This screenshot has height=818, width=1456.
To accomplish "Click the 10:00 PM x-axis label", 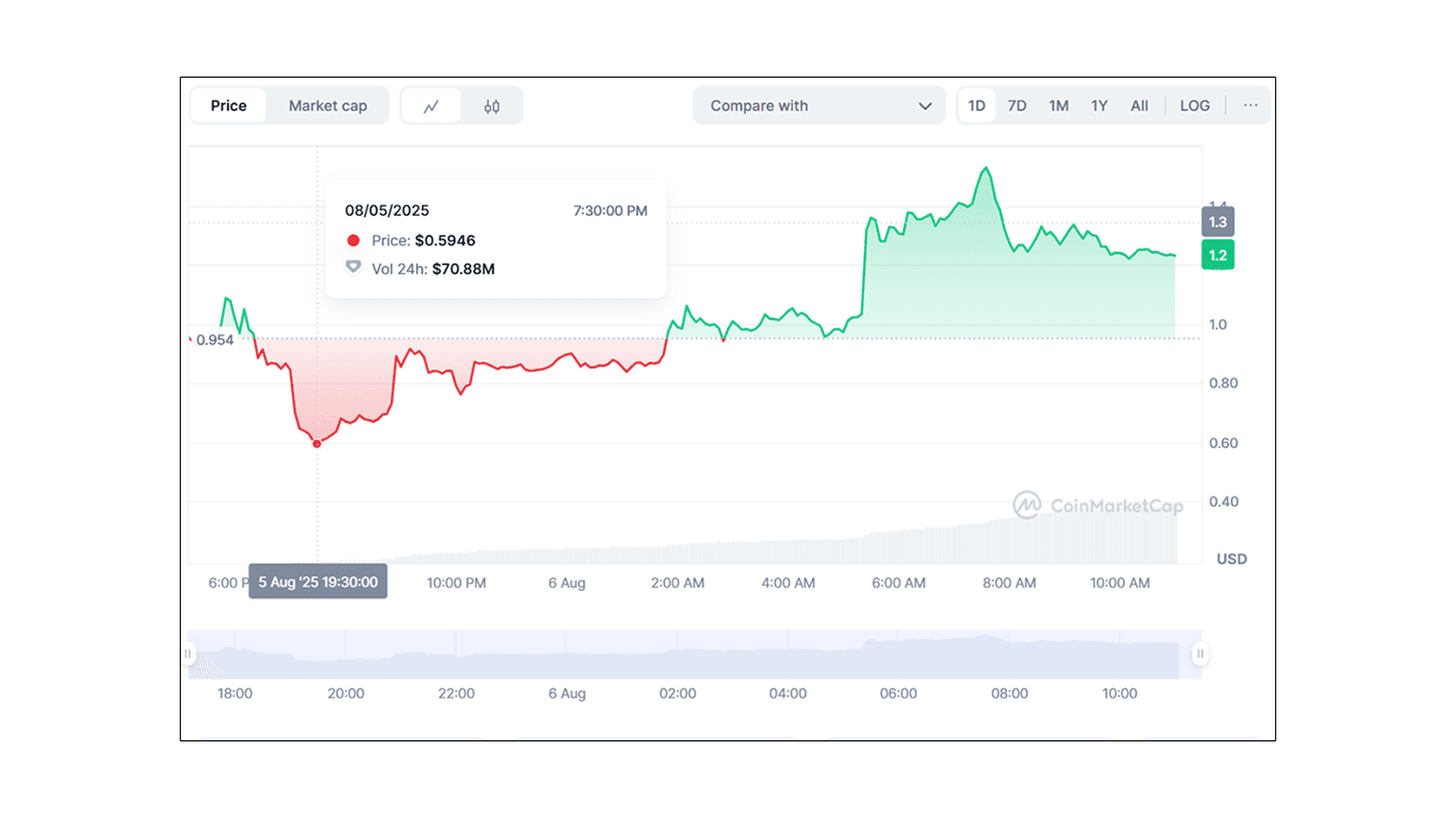I will [x=456, y=583].
